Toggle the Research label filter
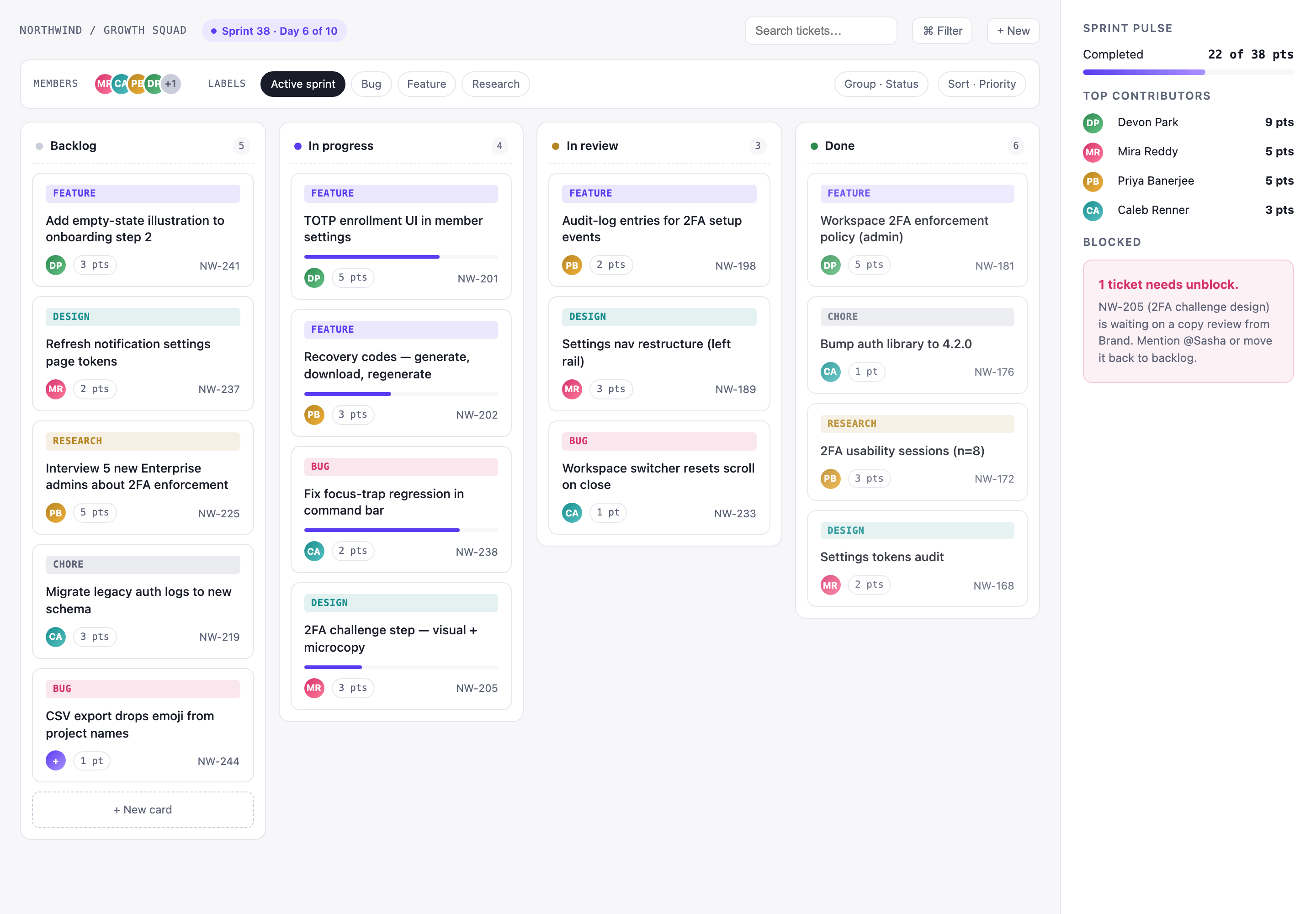The image size is (1316, 914). (x=495, y=84)
